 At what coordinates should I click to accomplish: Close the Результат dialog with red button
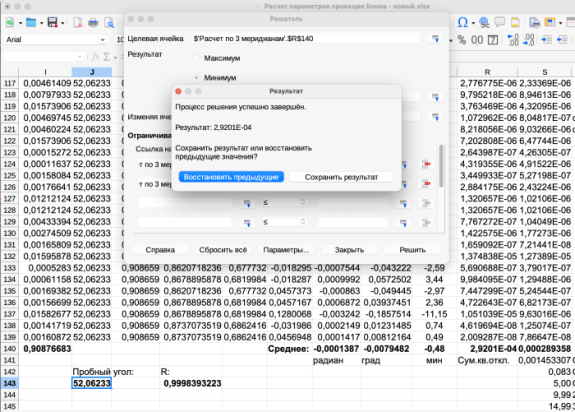coord(178,91)
